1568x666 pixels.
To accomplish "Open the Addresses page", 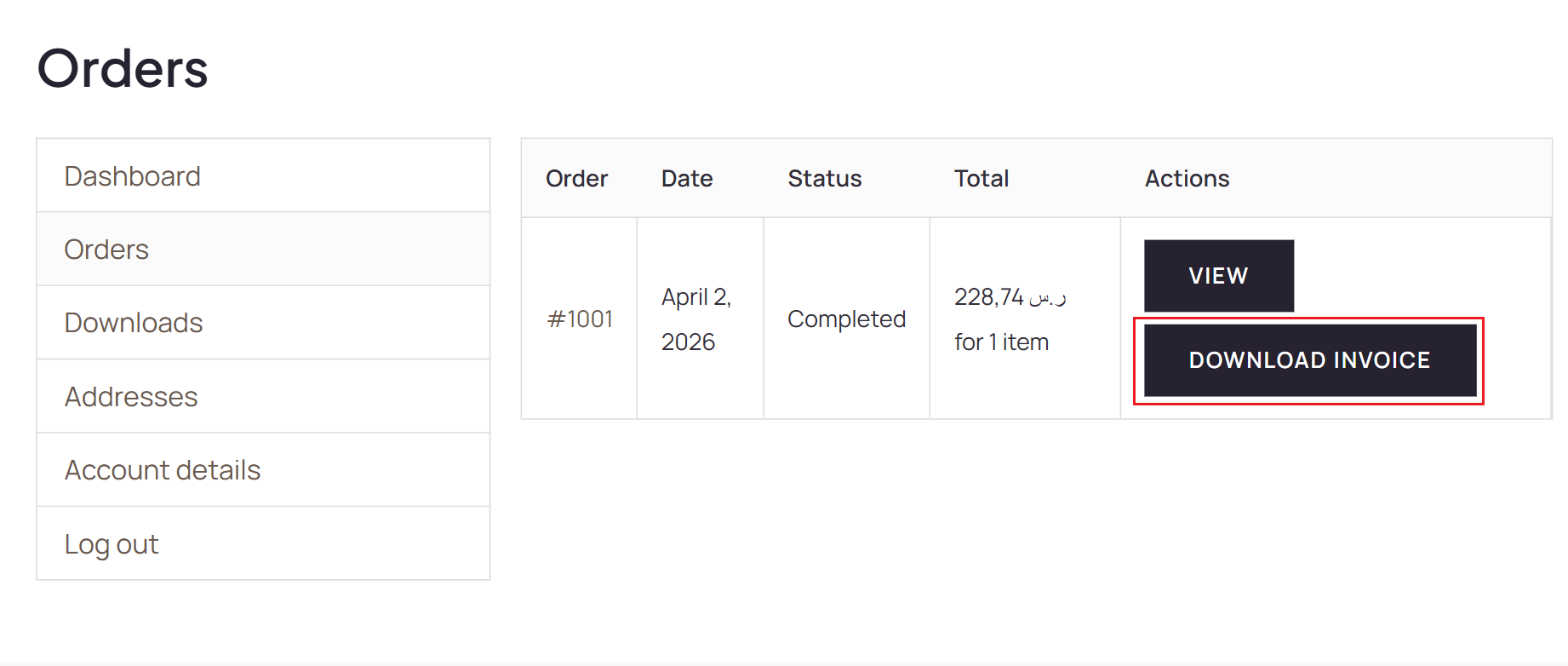I will tap(131, 397).
